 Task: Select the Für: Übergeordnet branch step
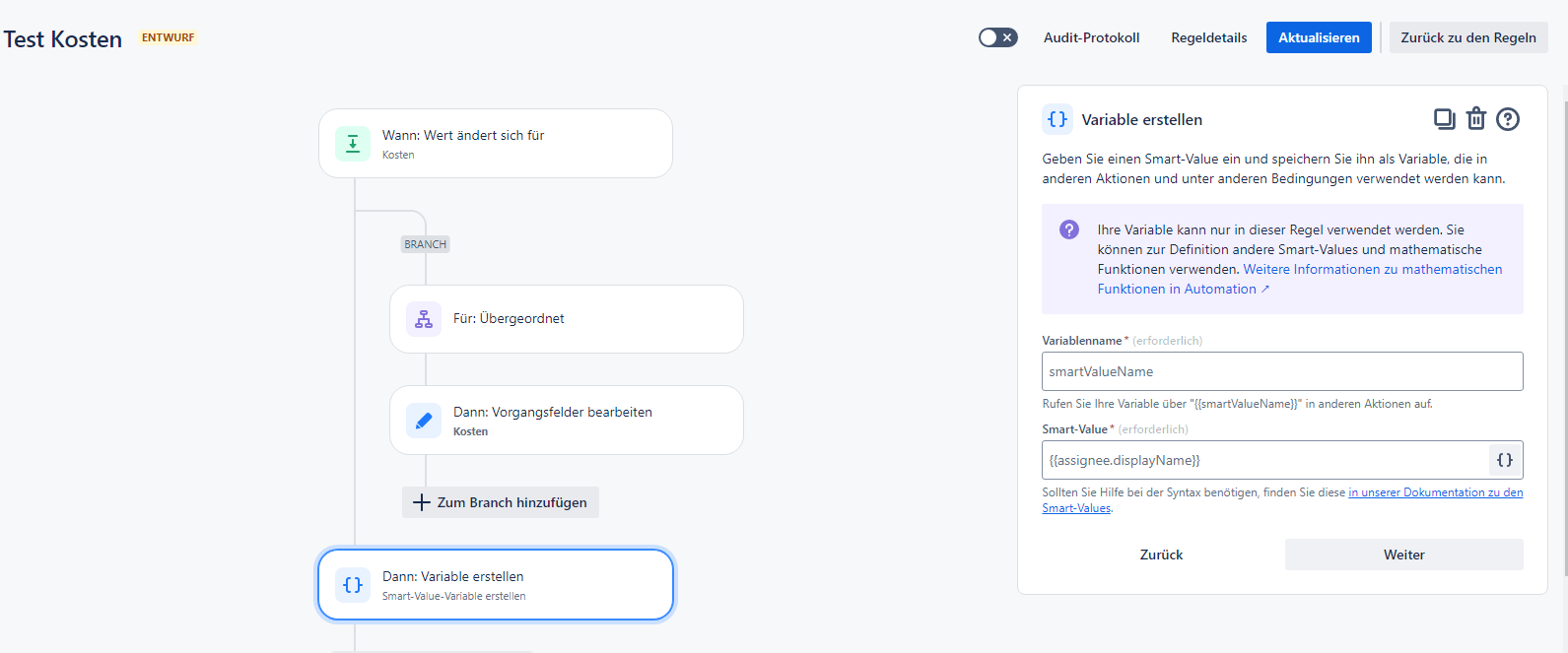(x=567, y=319)
